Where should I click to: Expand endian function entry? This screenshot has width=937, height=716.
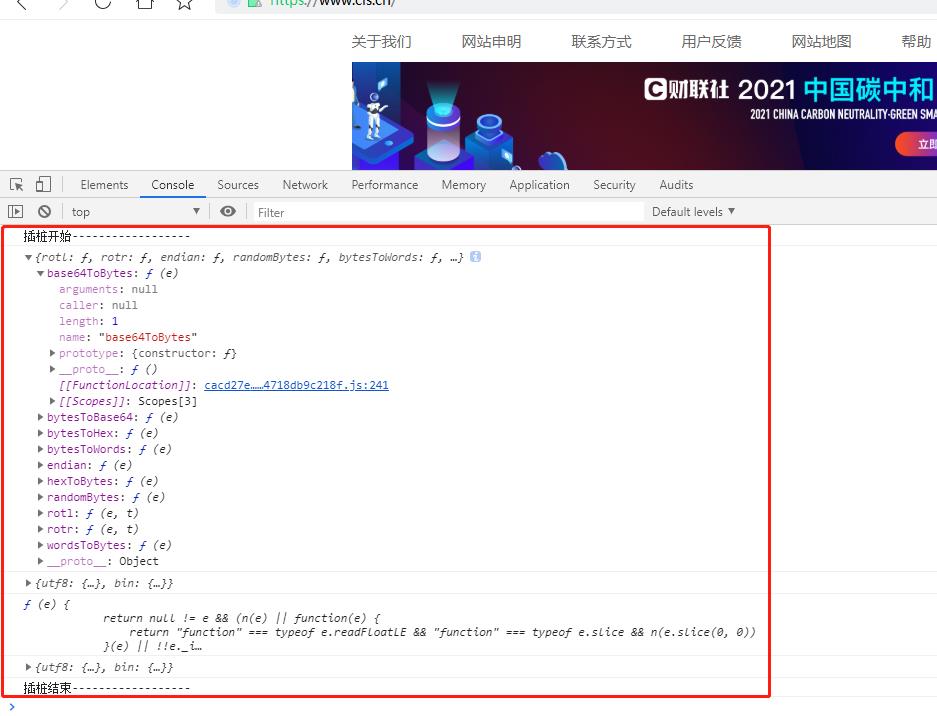(40, 465)
